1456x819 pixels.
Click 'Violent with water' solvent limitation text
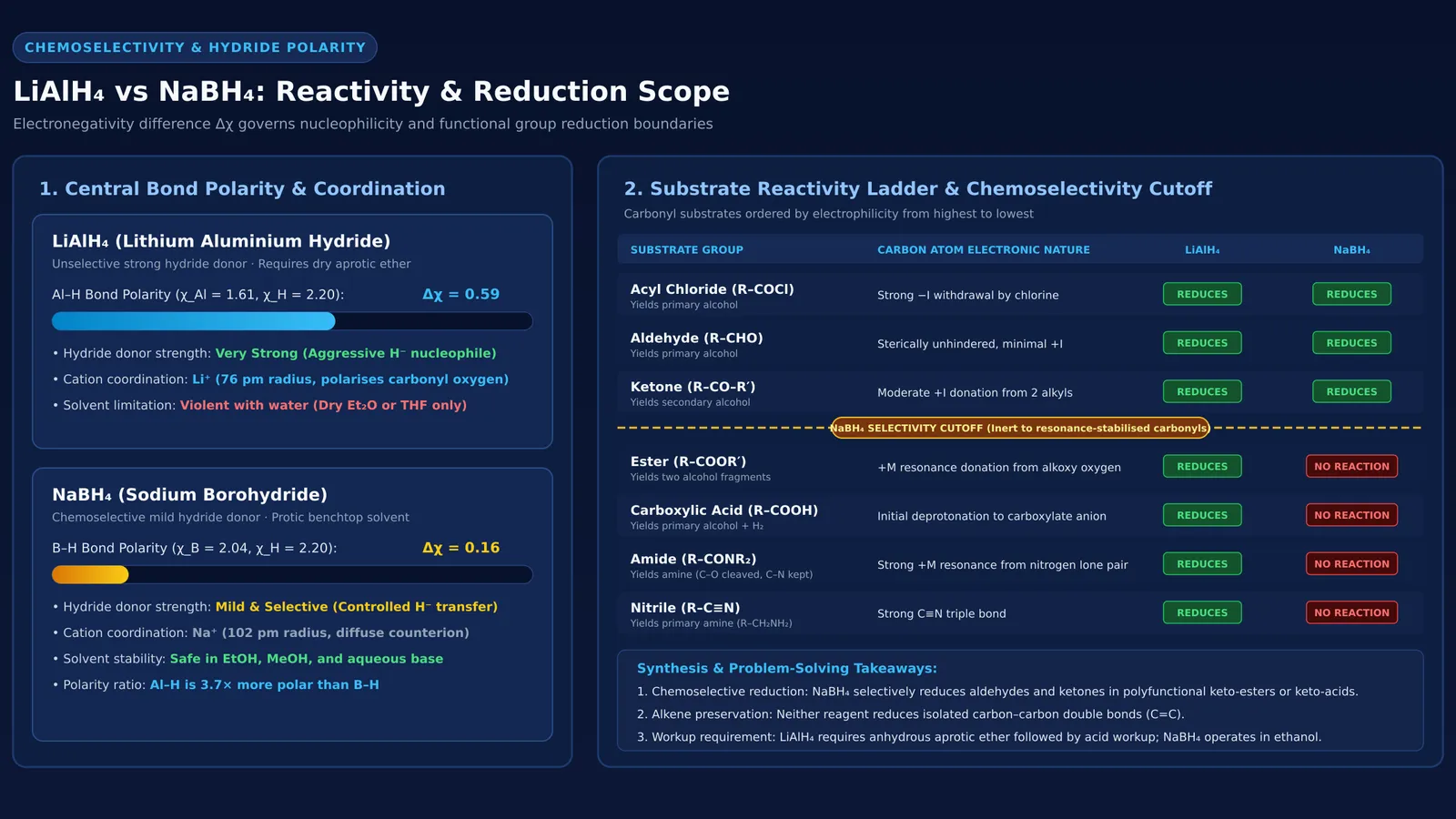tap(323, 405)
